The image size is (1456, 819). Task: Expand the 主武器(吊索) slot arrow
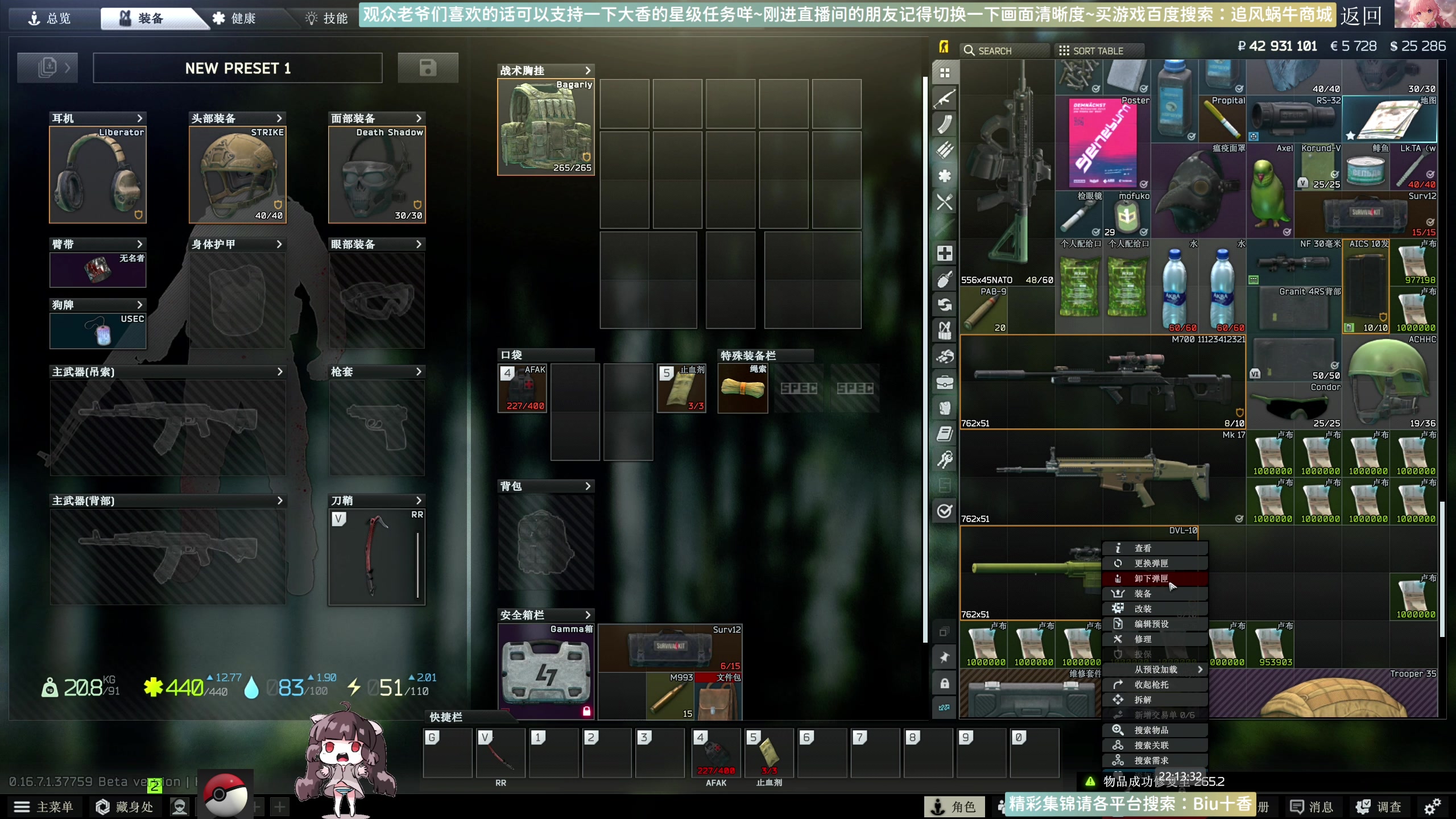tap(279, 371)
